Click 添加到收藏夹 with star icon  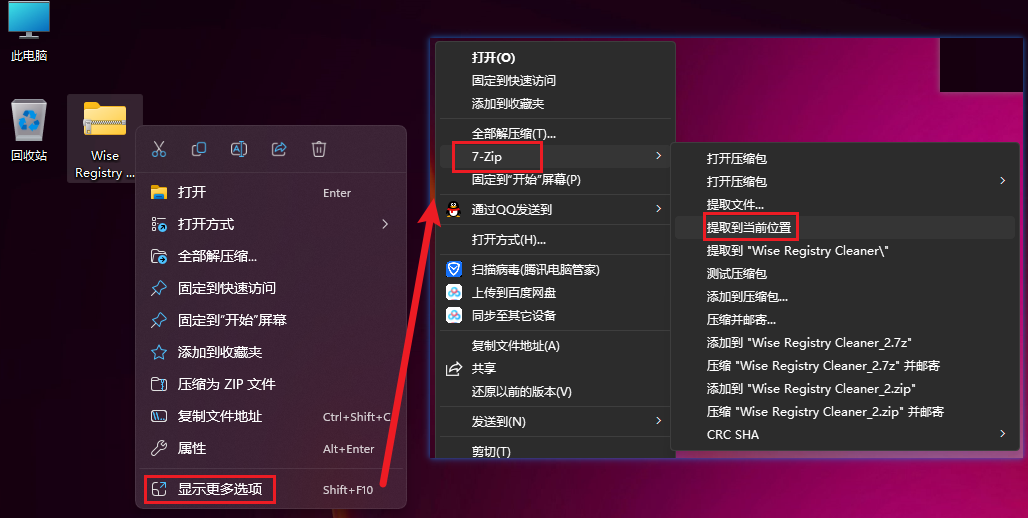point(271,352)
